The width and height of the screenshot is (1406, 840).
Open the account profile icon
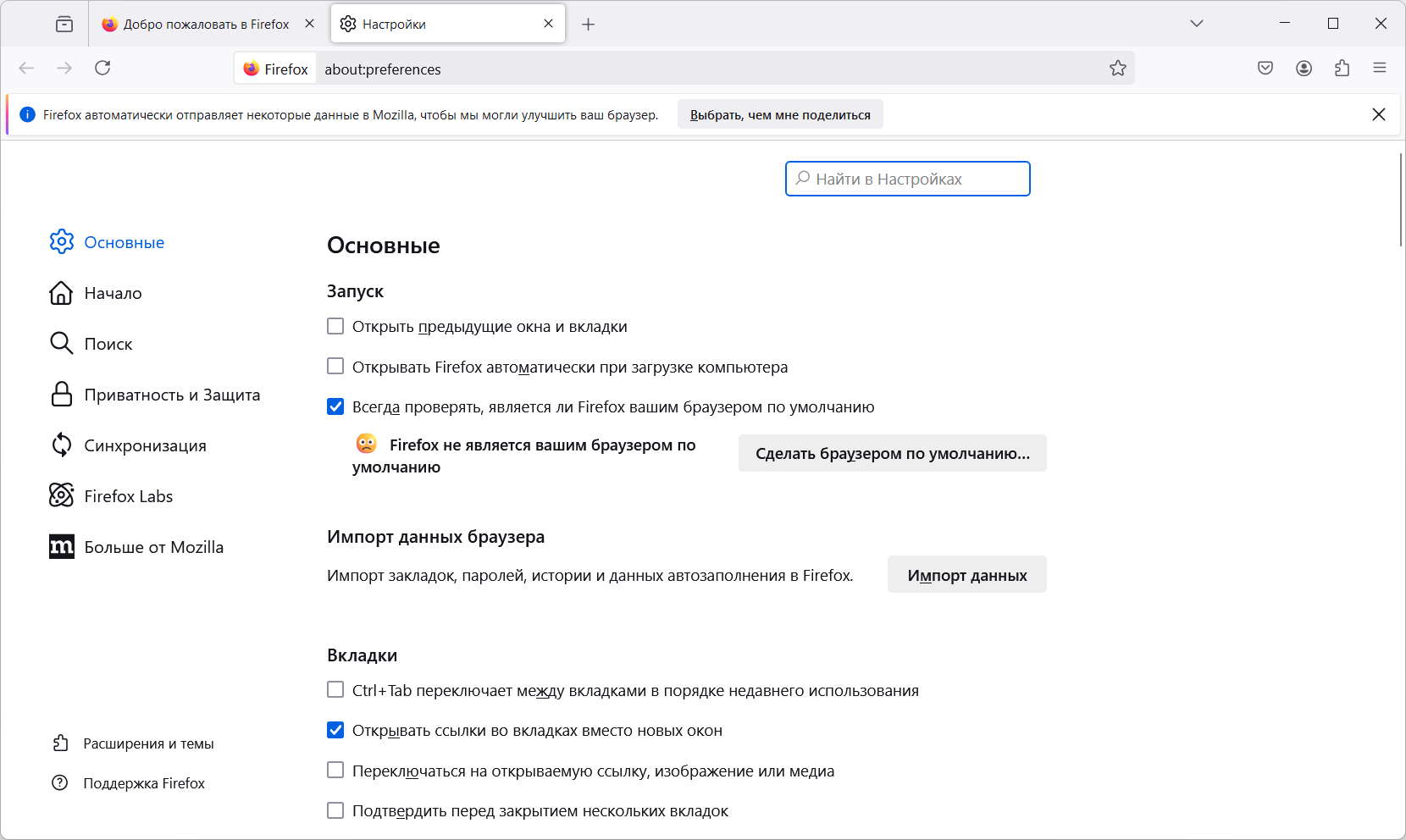[x=1304, y=68]
